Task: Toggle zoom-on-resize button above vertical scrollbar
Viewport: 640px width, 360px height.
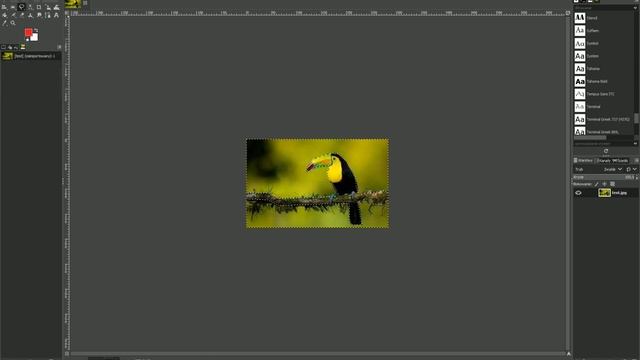Action: point(568,13)
